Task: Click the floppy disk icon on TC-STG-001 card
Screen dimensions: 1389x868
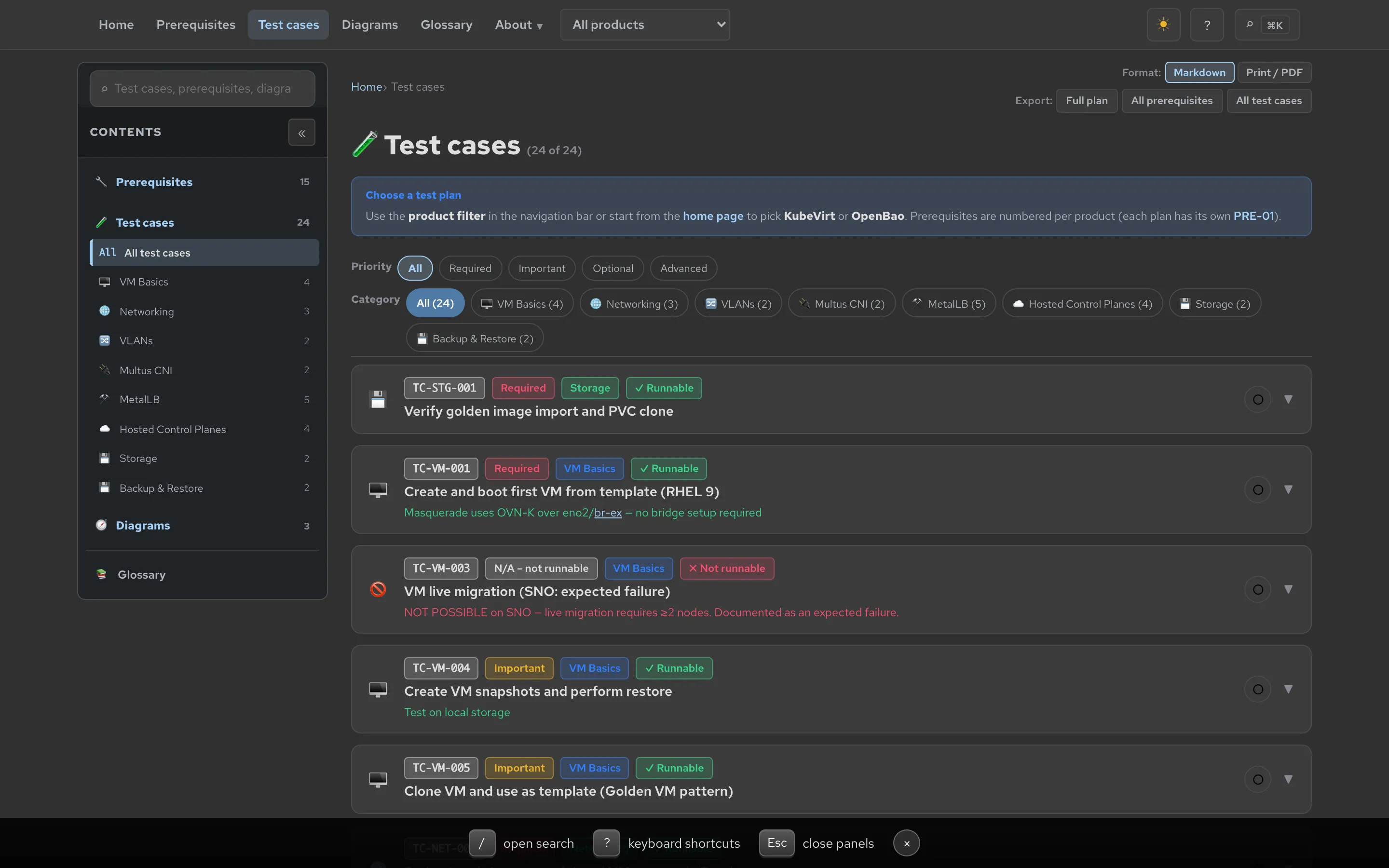Action: (x=378, y=399)
